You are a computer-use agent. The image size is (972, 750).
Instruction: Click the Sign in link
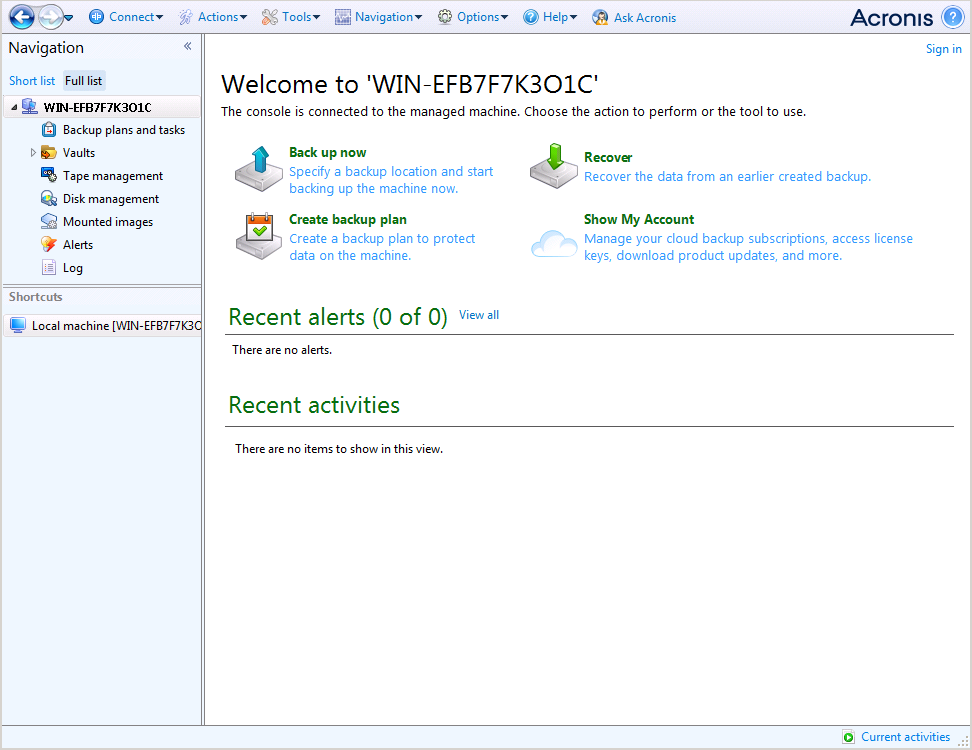pos(943,48)
